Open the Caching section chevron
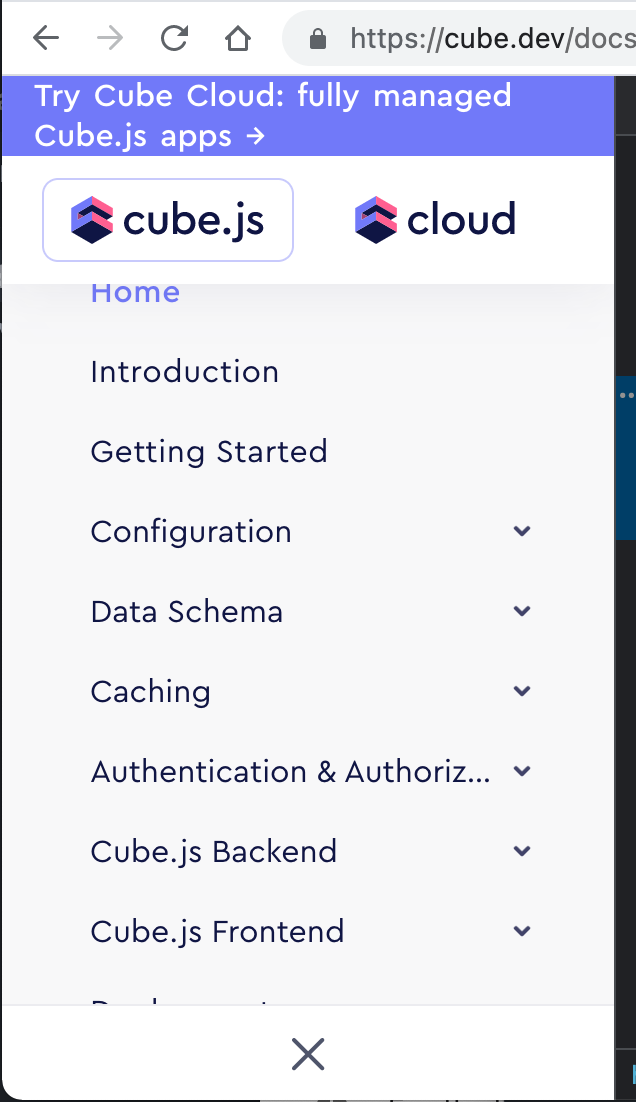 tap(521, 691)
